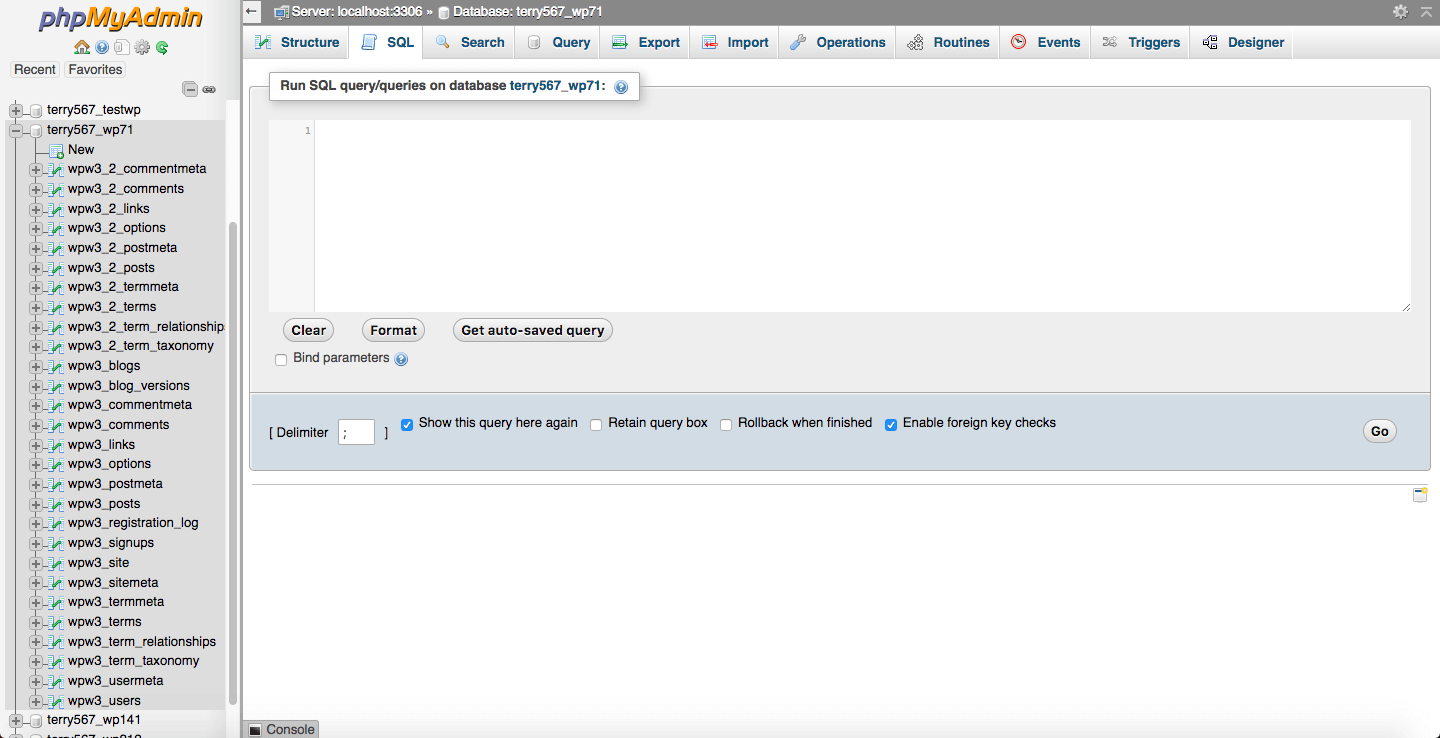Expand the wpw3_2_postmeta table node
This screenshot has width=1440, height=738.
click(x=36, y=248)
